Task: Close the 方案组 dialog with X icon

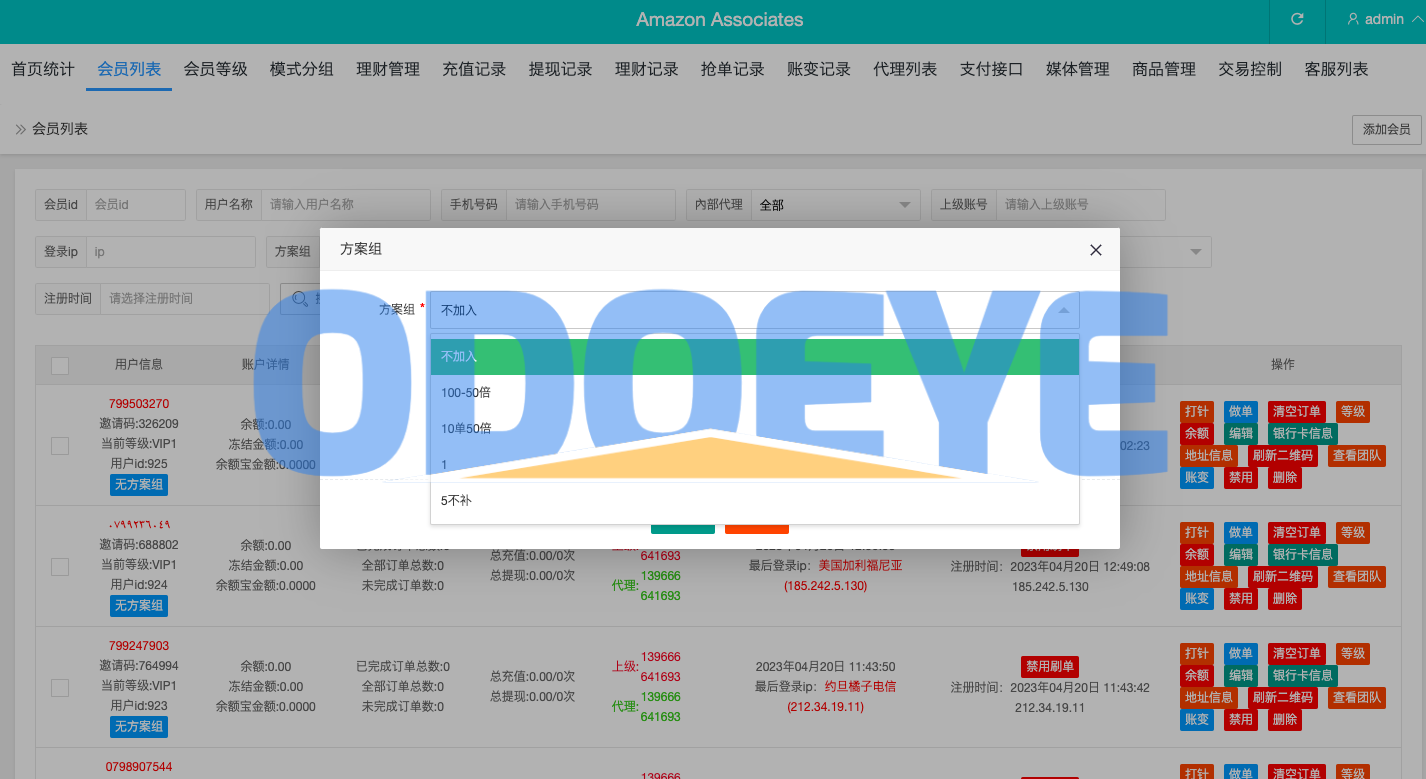Action: [1096, 250]
